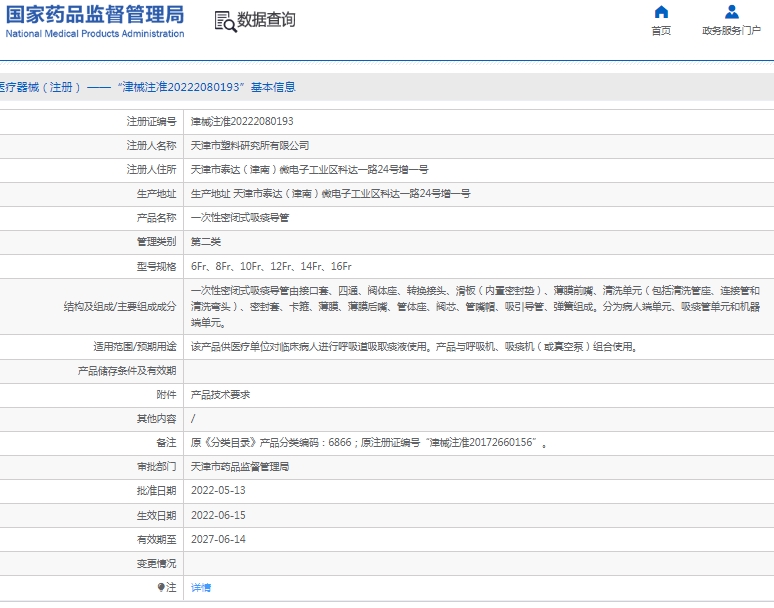Open the 详情 details link

click(x=201, y=587)
